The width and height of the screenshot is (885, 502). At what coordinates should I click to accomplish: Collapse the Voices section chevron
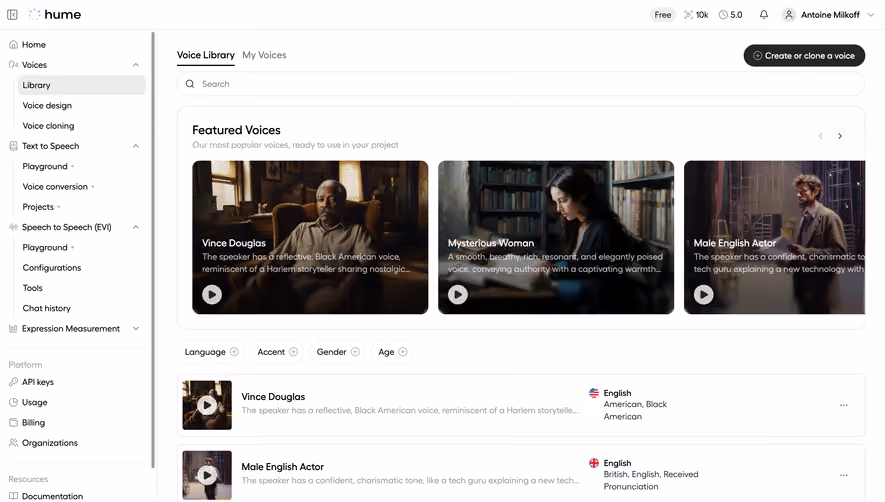pos(136,65)
